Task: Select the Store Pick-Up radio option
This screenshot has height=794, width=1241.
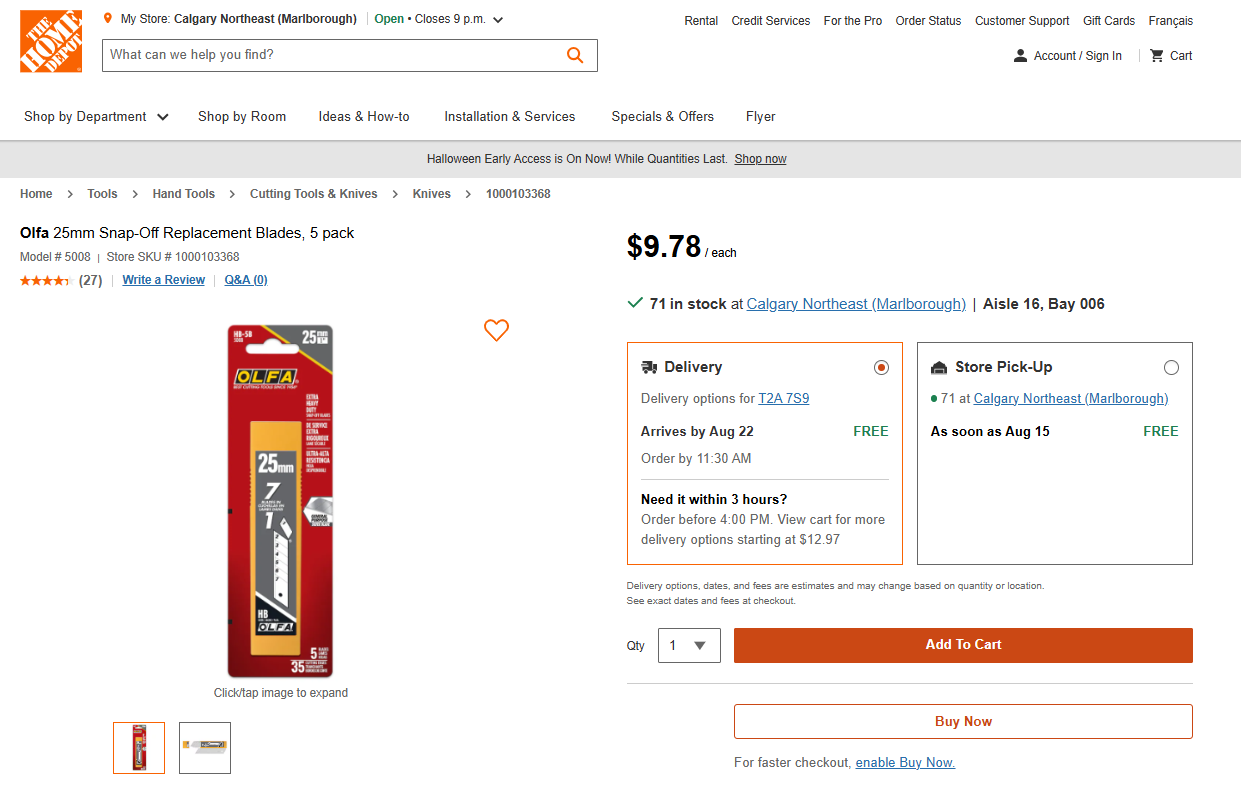Action: click(x=1171, y=367)
